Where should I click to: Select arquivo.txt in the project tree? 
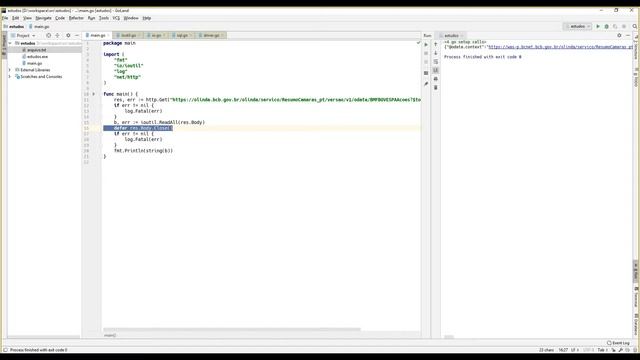(36, 50)
